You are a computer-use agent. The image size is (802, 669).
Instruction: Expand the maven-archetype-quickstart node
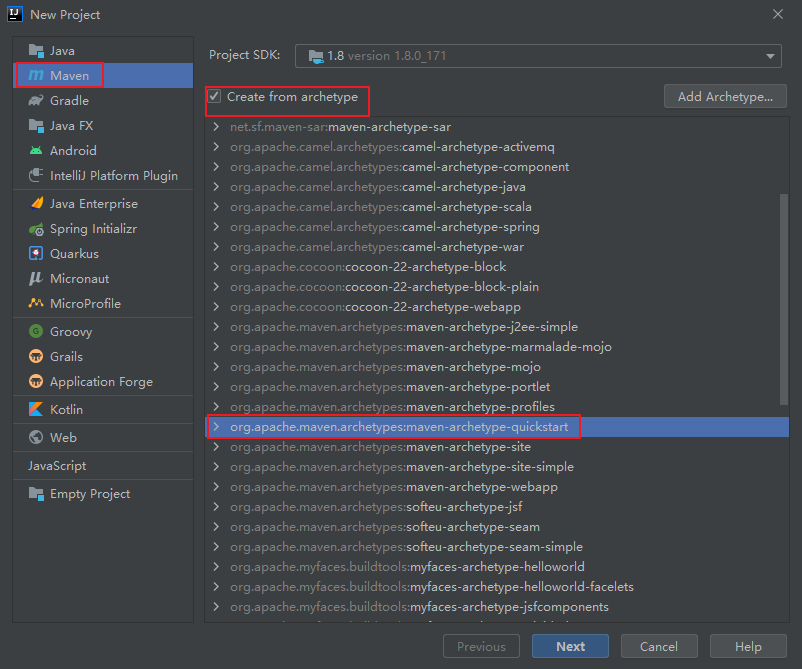pos(216,427)
